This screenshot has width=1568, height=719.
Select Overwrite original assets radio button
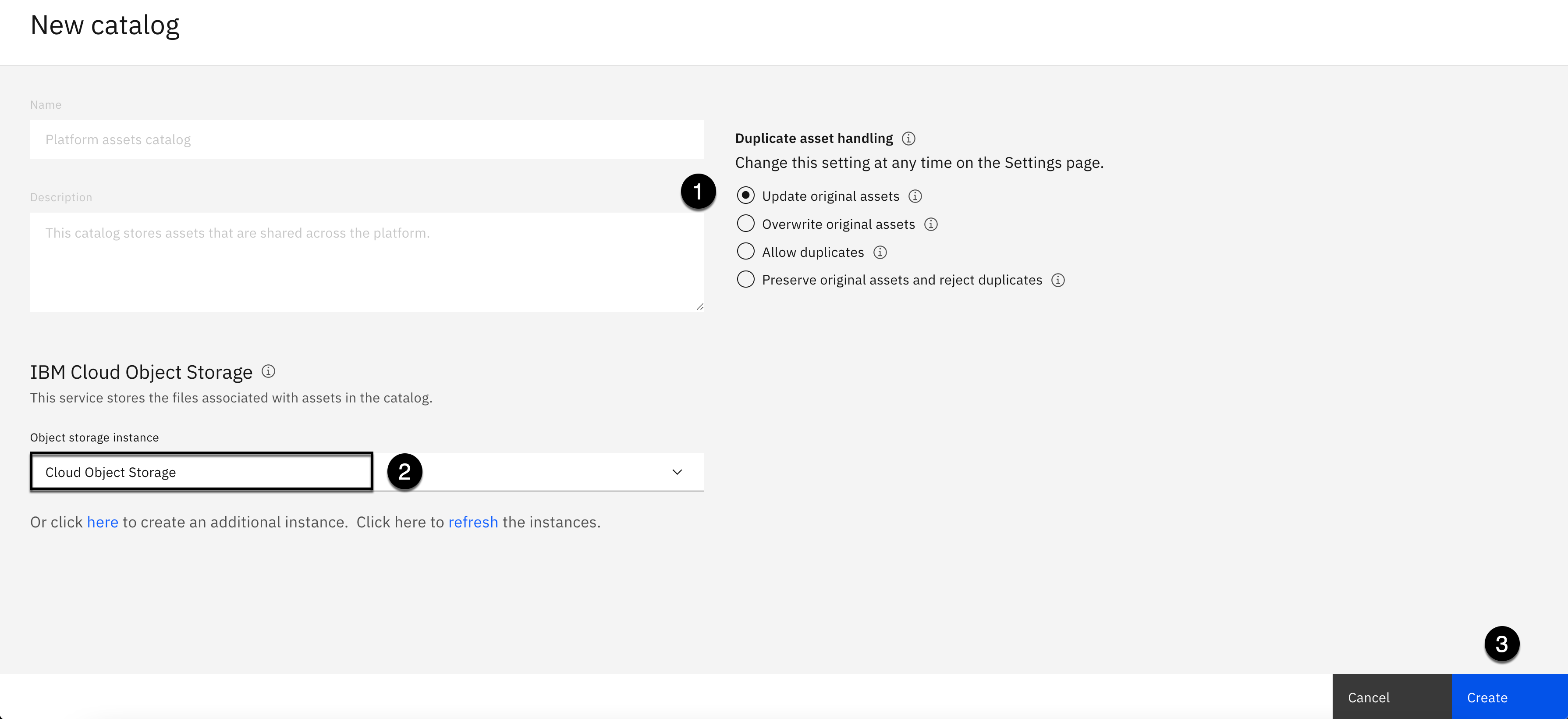745,224
